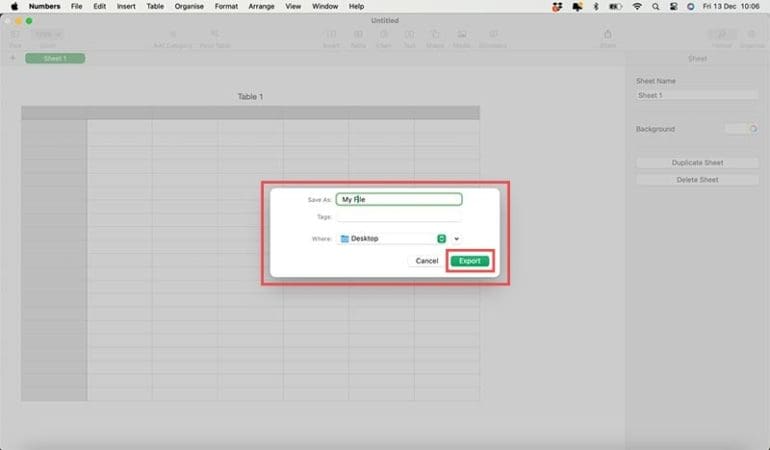Open the Edit menu
770x450 pixels.
pyautogui.click(x=100, y=6)
